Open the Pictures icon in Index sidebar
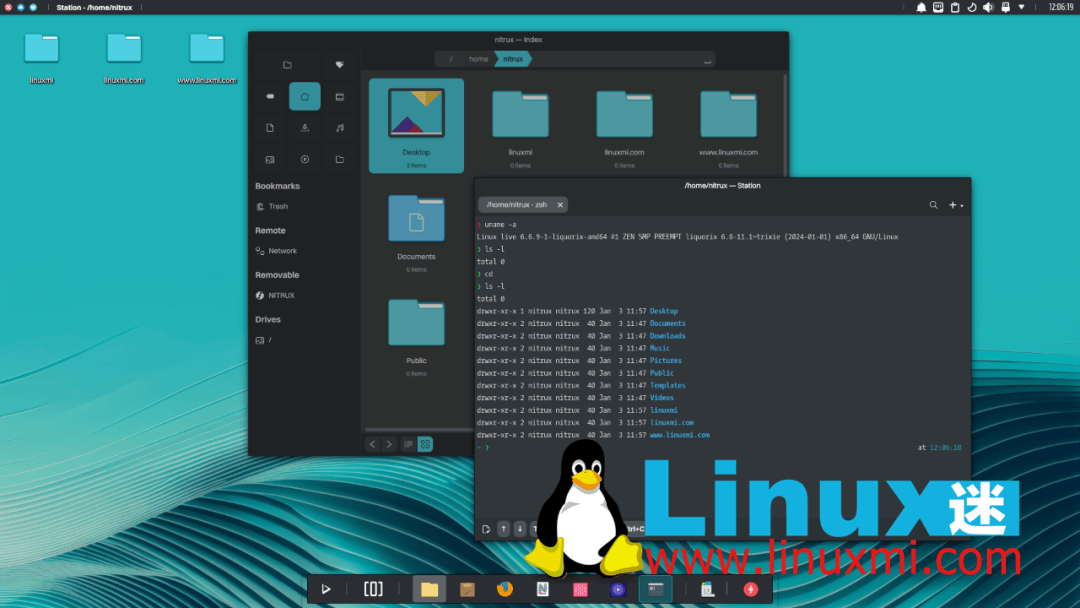The height and width of the screenshot is (608, 1080). click(x=270, y=160)
